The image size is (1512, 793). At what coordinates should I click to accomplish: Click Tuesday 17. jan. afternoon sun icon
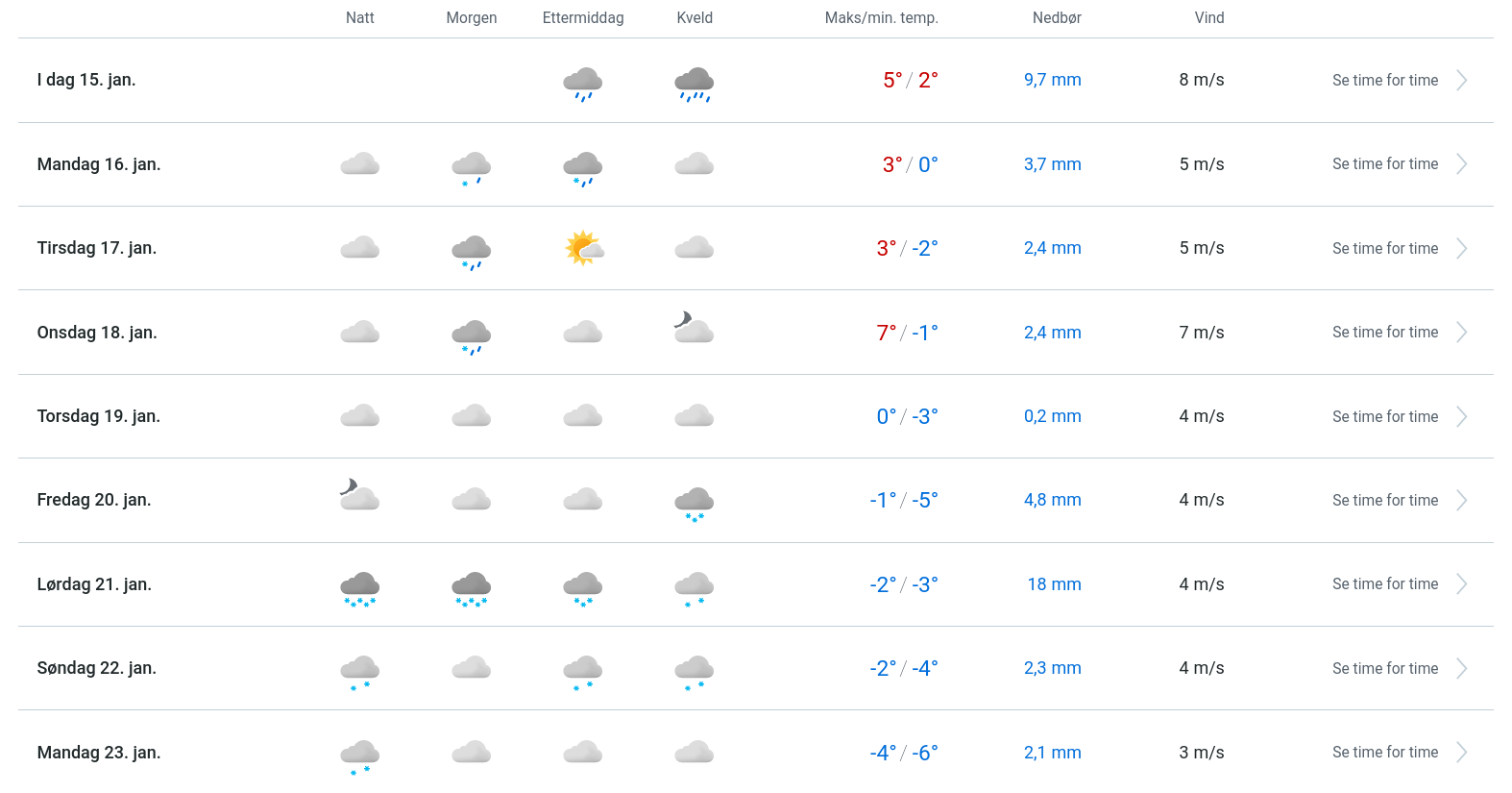(583, 248)
